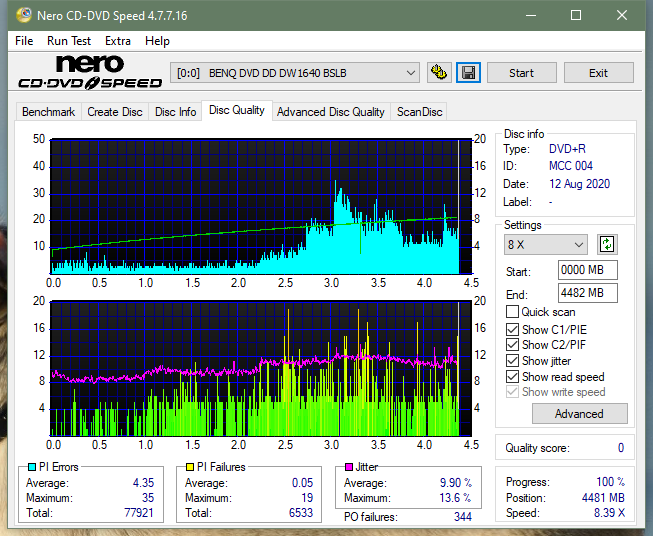Uncheck Show C2/PIF option
The width and height of the screenshot is (653, 536).
(x=512, y=345)
